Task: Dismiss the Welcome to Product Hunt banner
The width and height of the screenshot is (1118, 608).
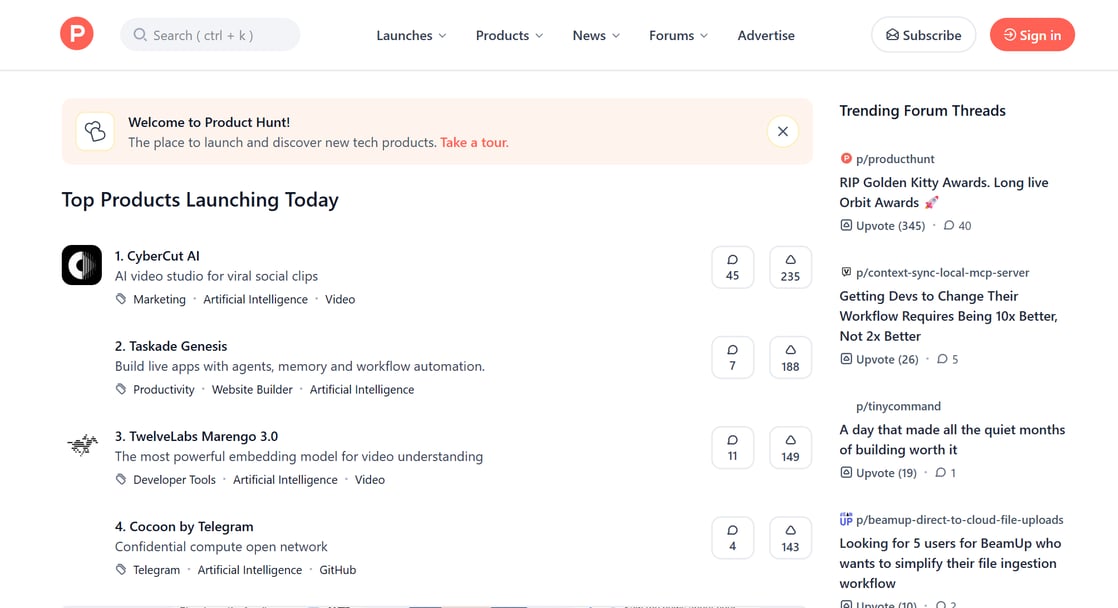Action: 782,131
